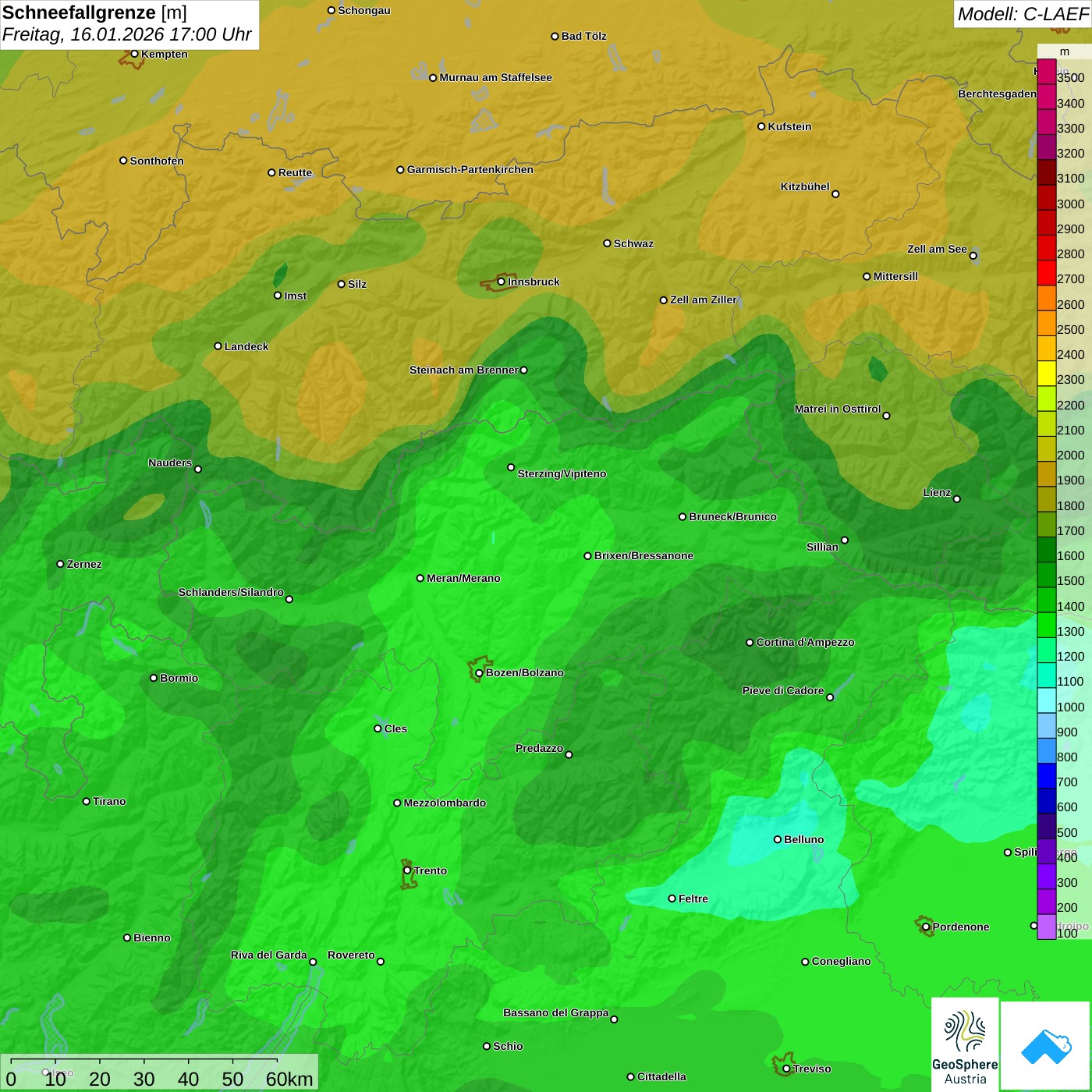Click the Feltre marker dot

pos(672,899)
